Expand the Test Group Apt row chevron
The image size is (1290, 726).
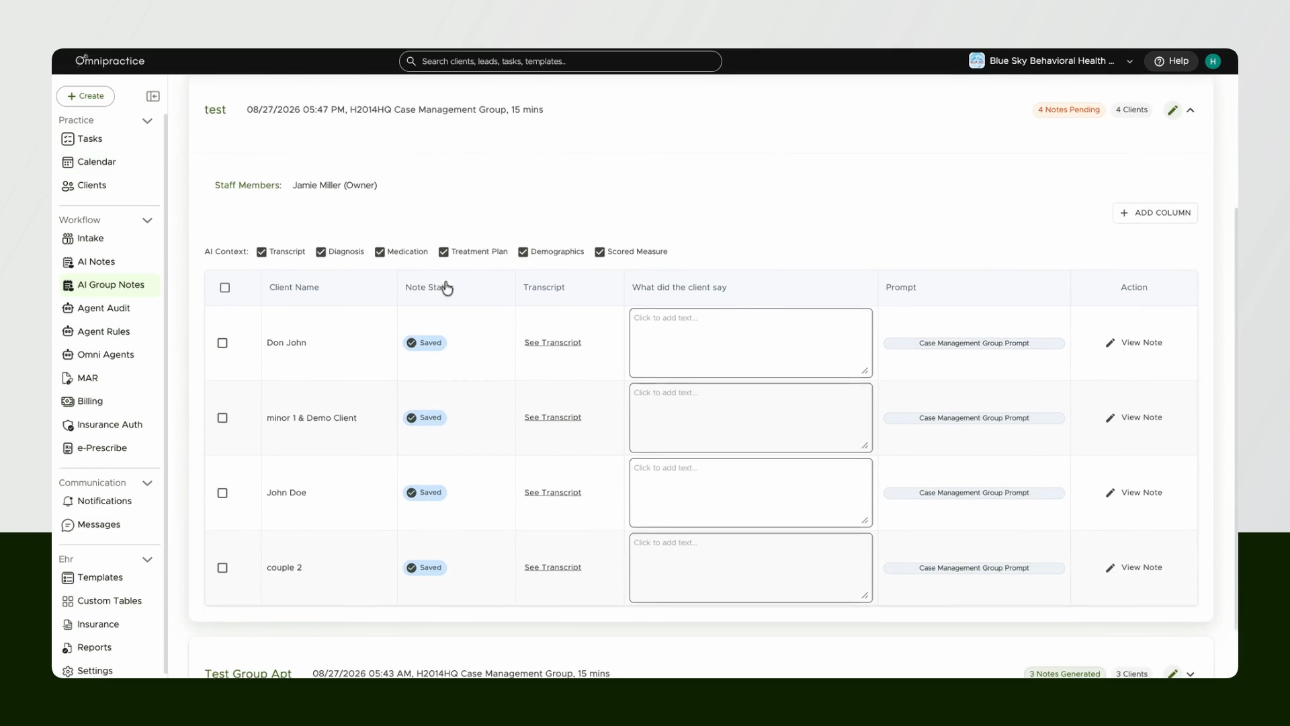tap(1190, 674)
